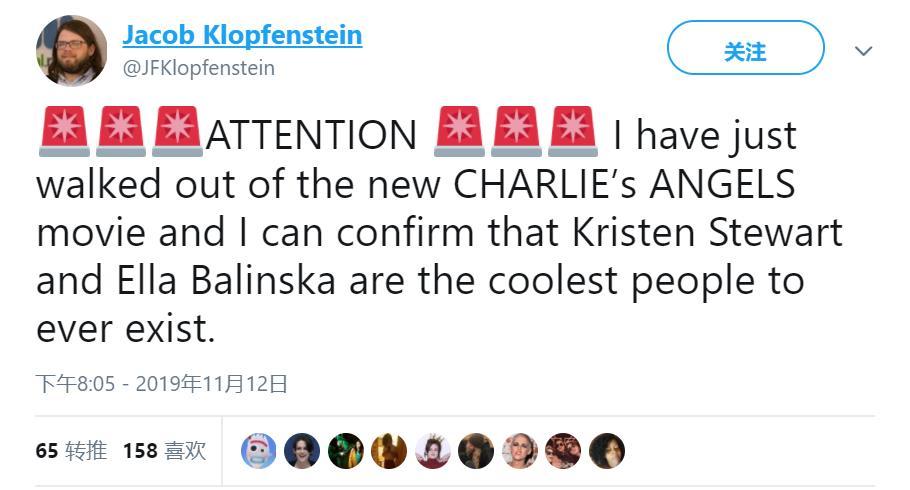
Task: Click the Jacob Klopfenstein name link
Action: click(x=242, y=36)
